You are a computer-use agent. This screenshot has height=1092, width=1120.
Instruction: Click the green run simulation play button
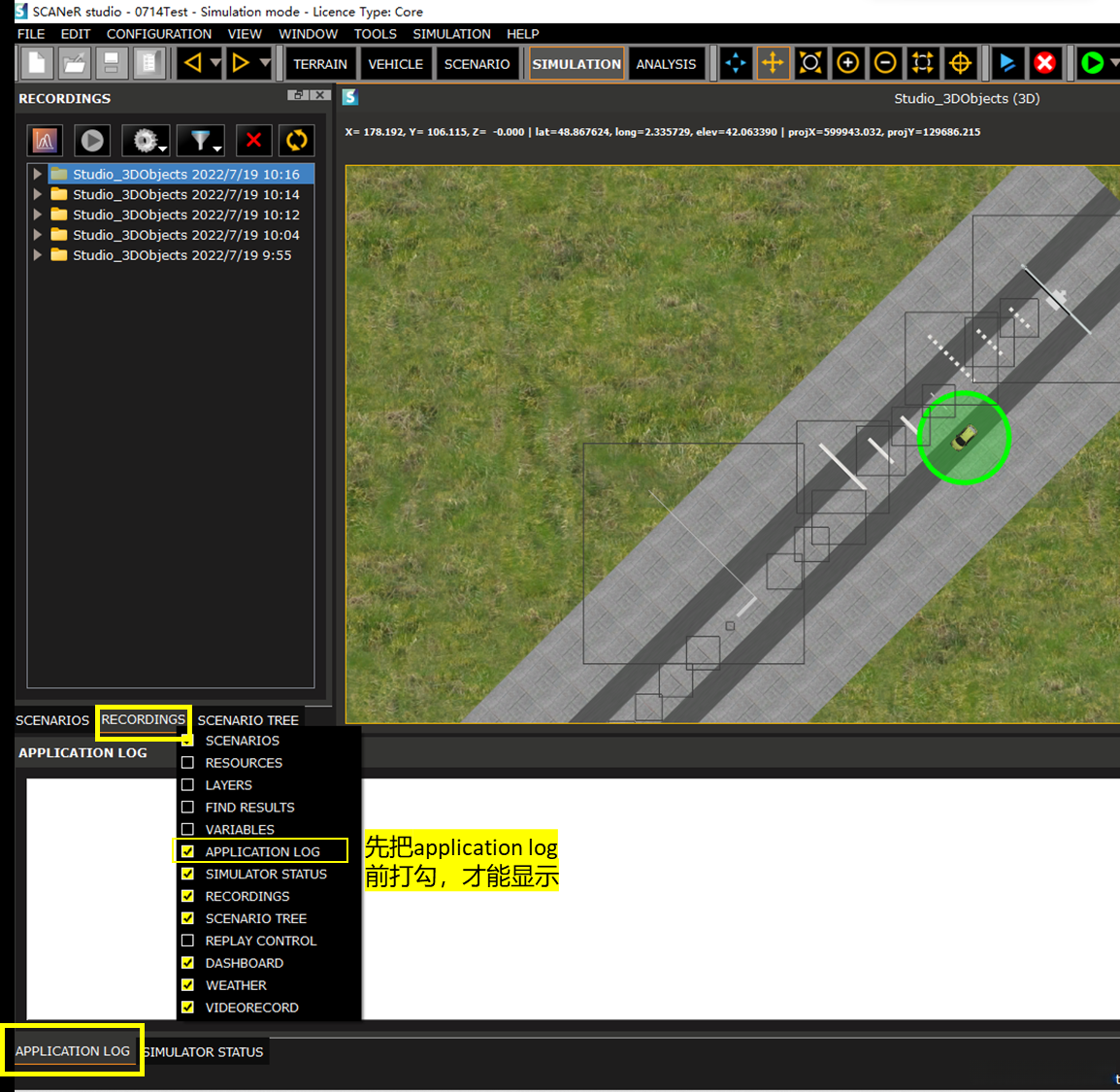tap(1092, 63)
